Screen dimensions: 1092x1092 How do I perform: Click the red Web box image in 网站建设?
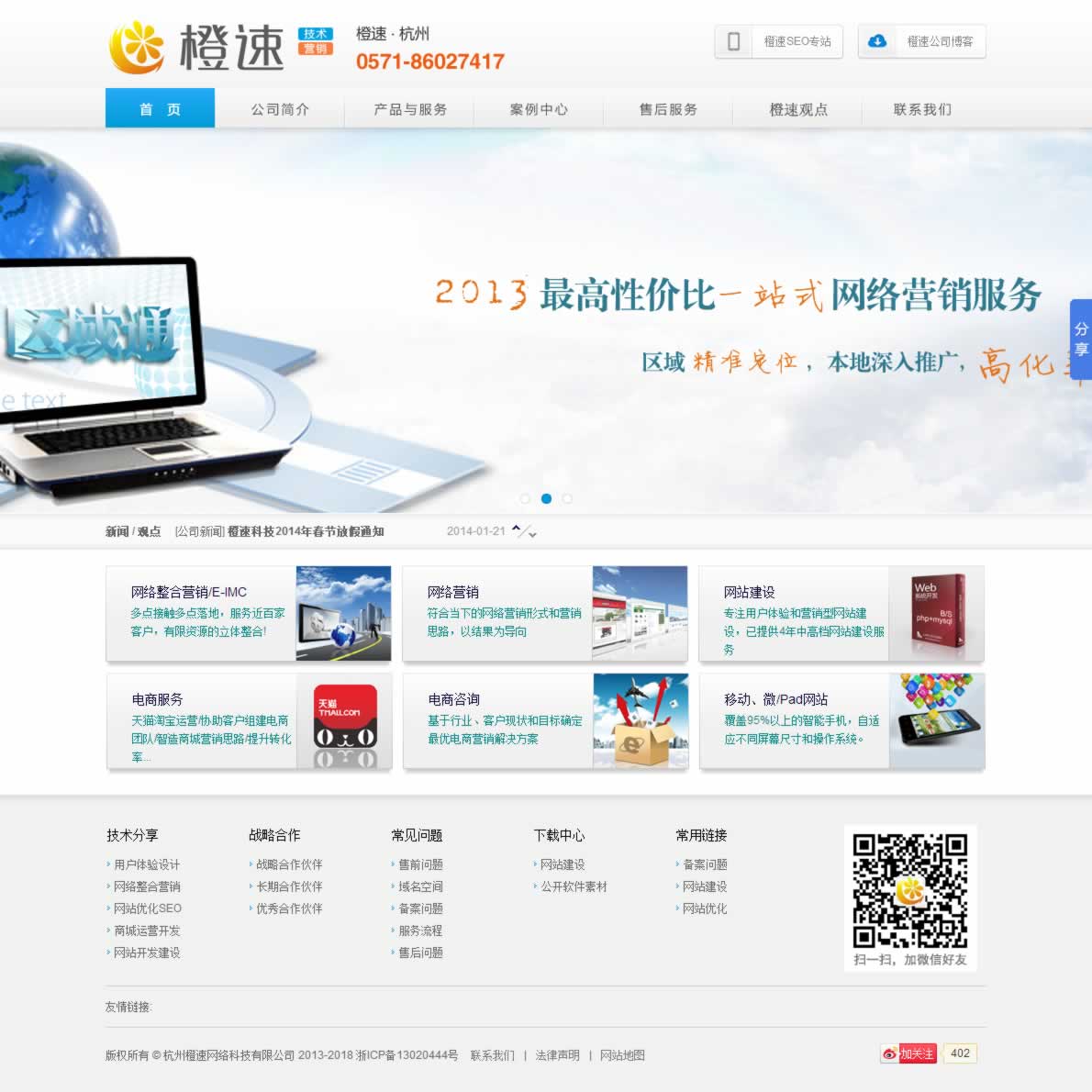pos(937,613)
